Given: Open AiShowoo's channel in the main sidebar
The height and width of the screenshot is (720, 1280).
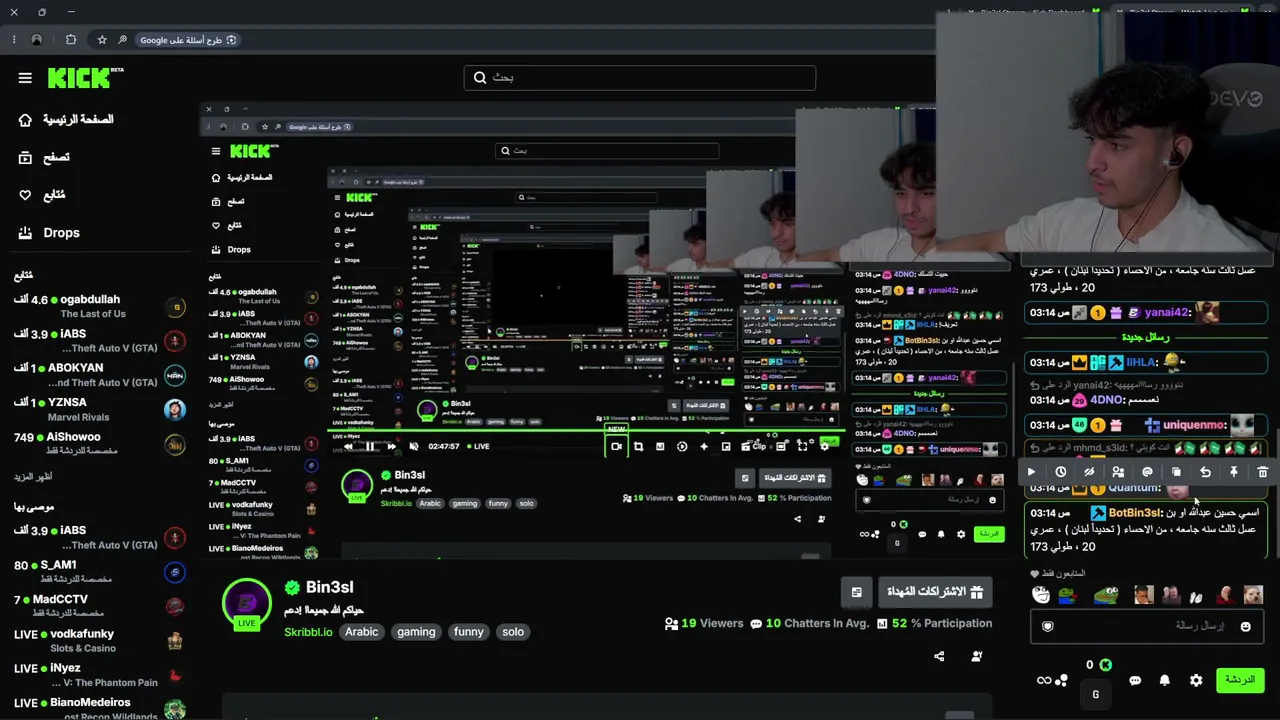Looking at the screenshot, I should 99,443.
